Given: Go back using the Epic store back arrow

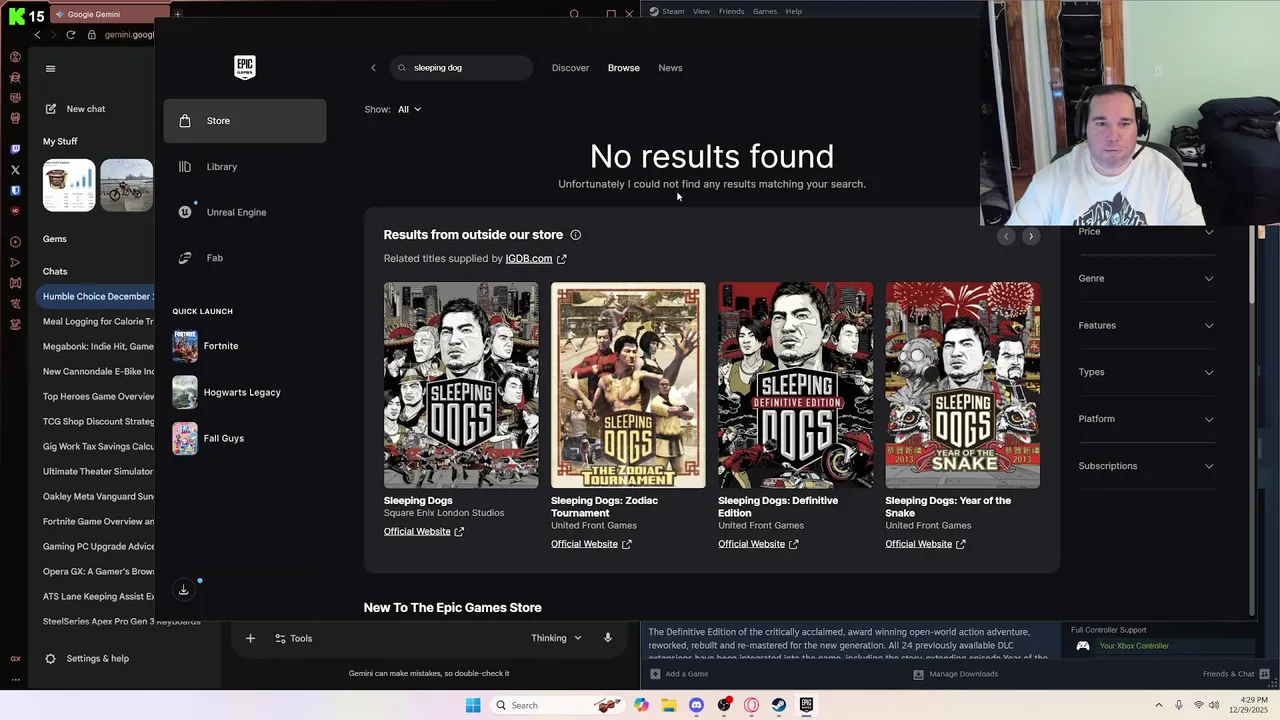Looking at the screenshot, I should coord(373,68).
